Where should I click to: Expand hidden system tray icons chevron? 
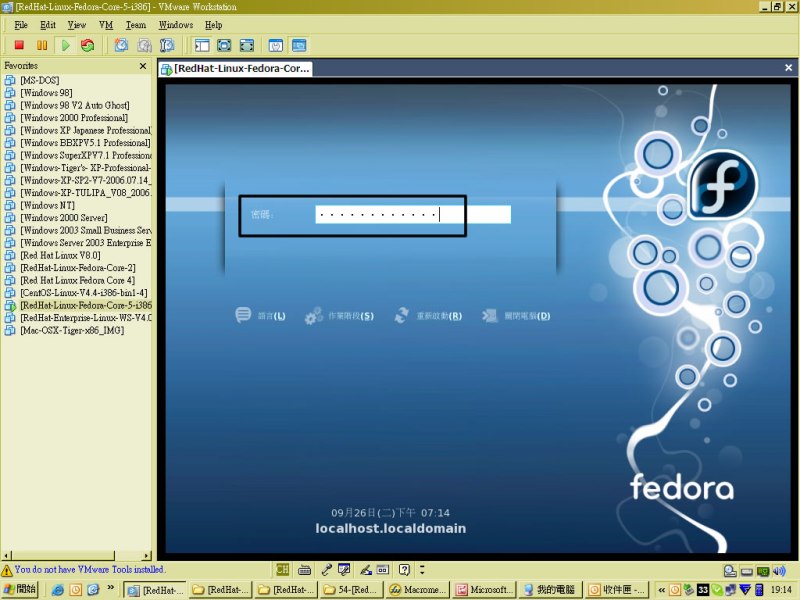[x=661, y=590]
